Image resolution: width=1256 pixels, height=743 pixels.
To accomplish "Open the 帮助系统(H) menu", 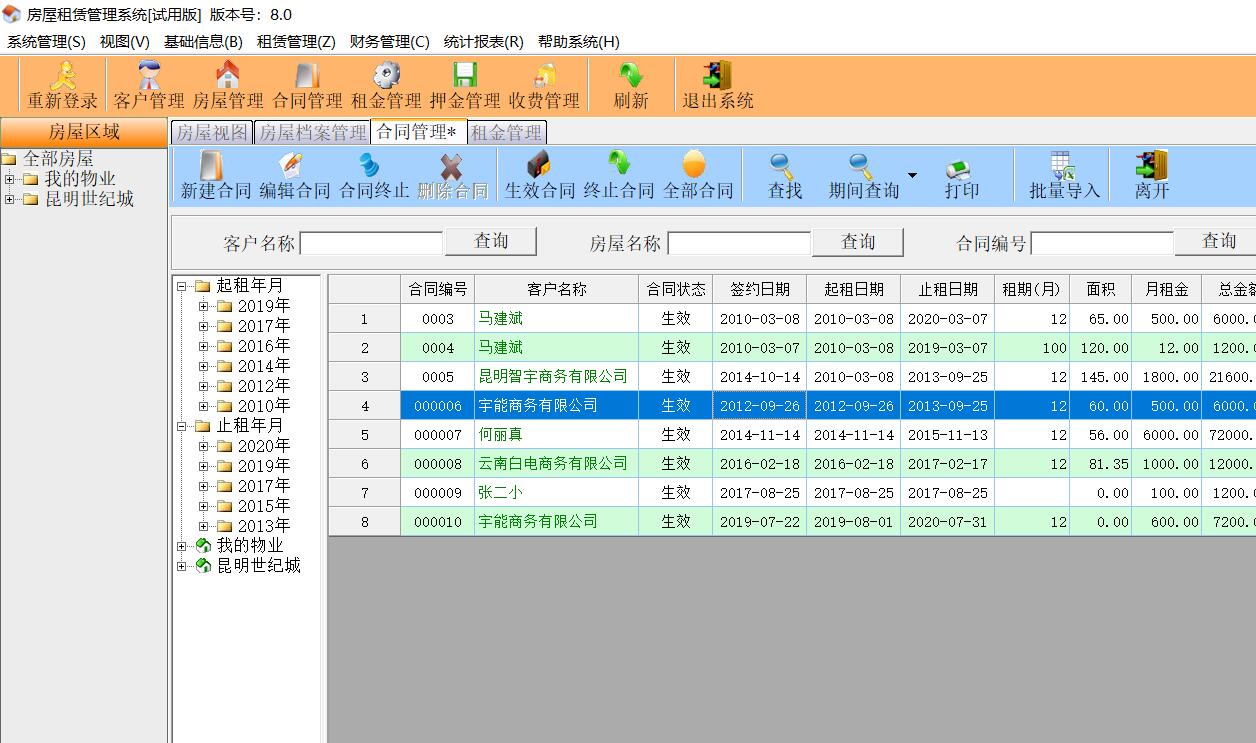I will (x=578, y=41).
